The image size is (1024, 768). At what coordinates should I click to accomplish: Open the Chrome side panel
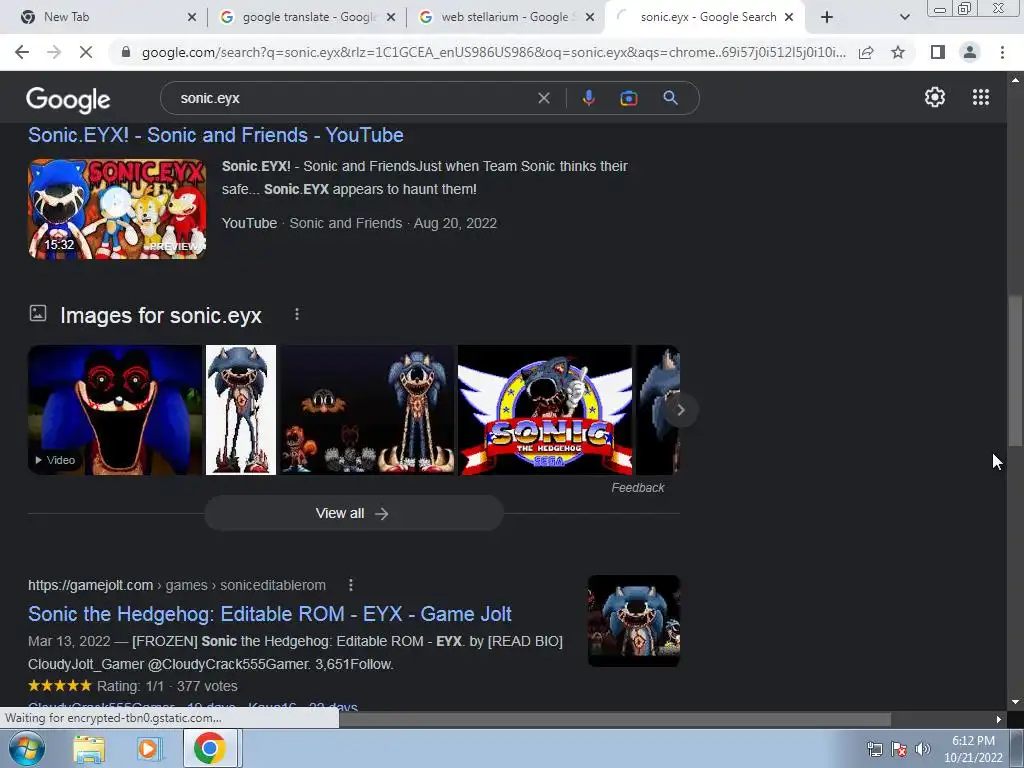pos(938,52)
